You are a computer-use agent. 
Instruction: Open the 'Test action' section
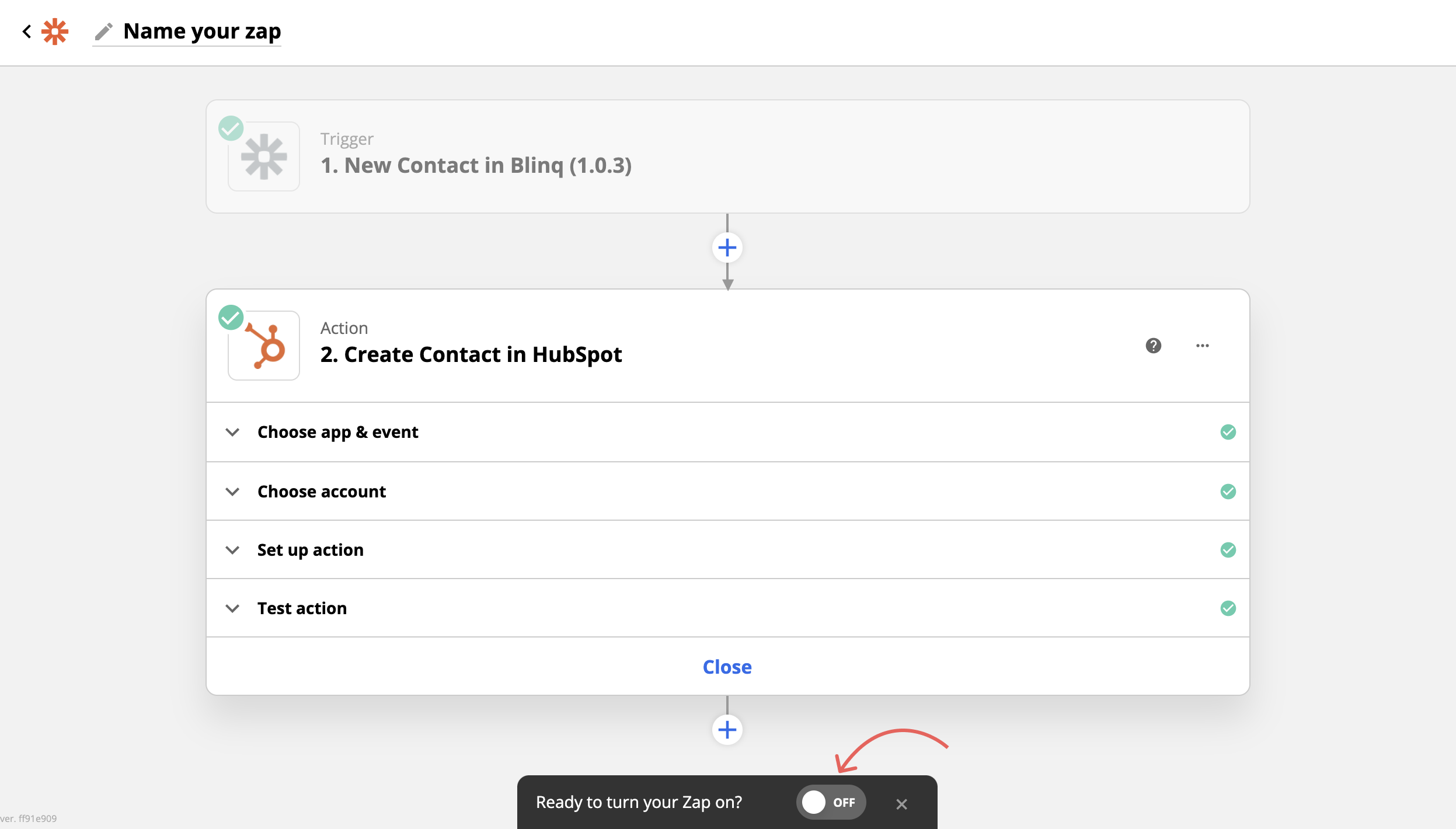pyautogui.click(x=727, y=608)
